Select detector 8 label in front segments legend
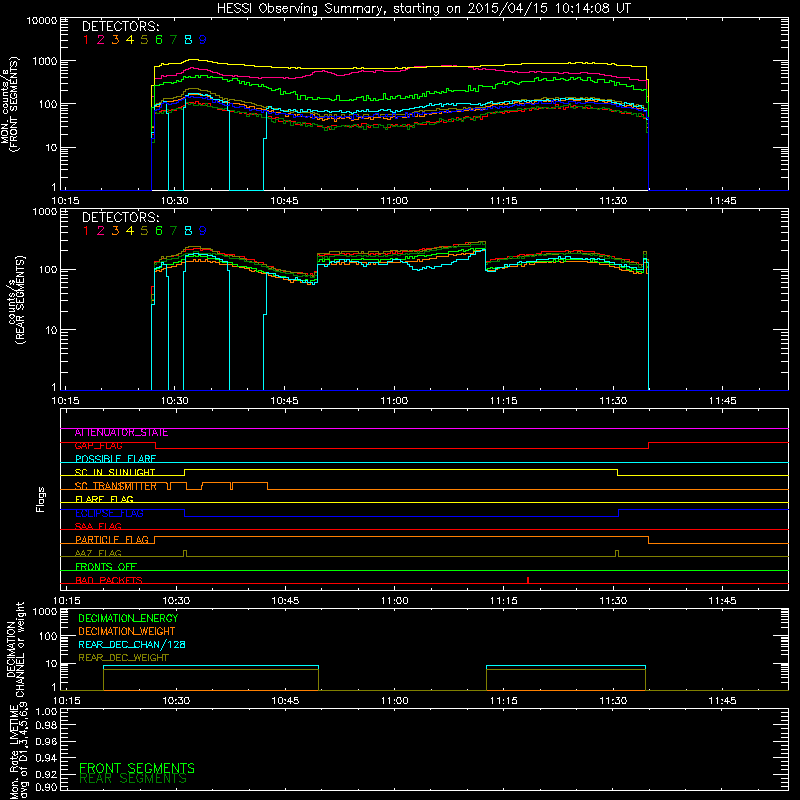 point(188,40)
